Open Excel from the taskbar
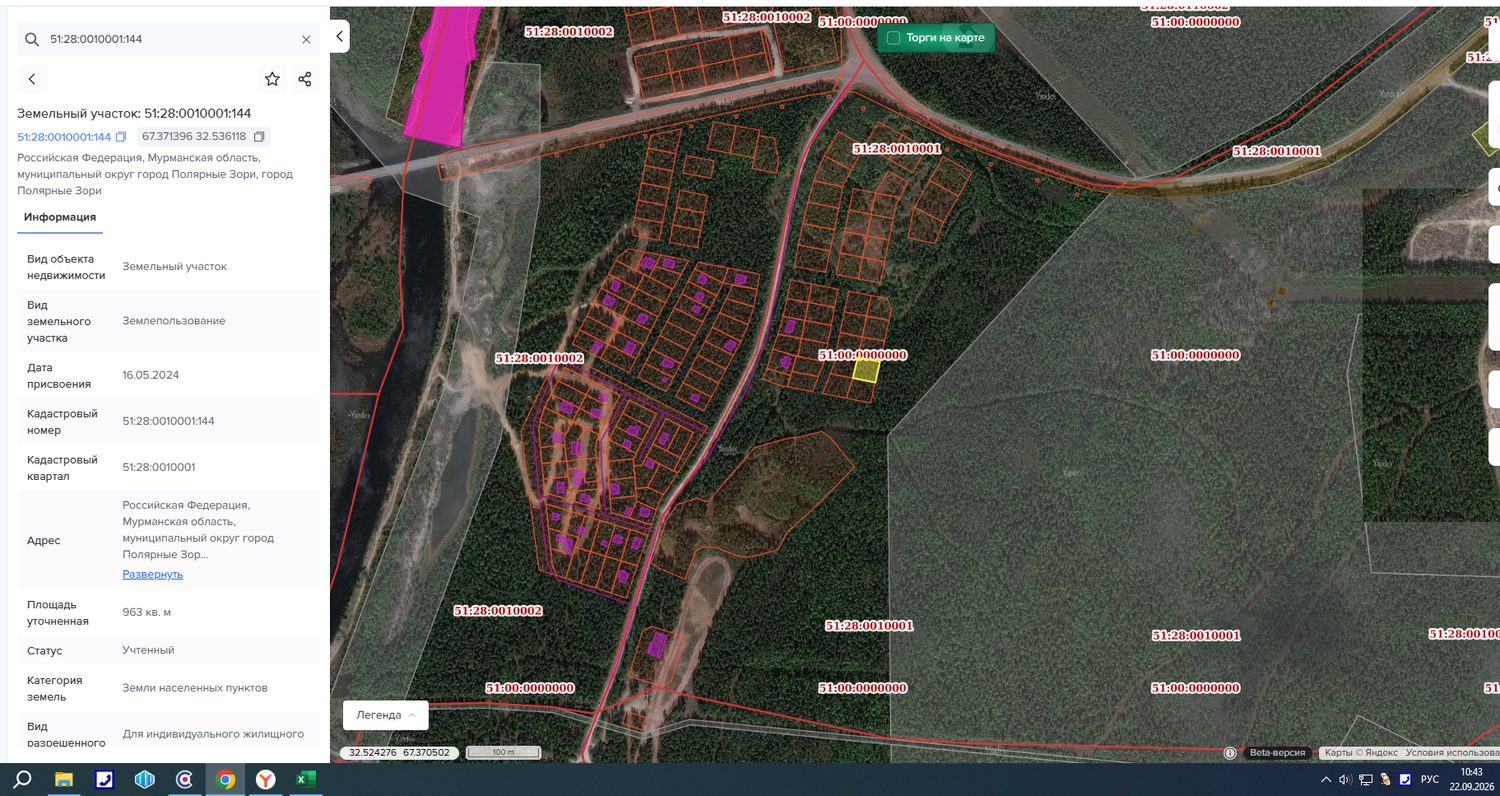The height and width of the screenshot is (796, 1500). click(306, 779)
